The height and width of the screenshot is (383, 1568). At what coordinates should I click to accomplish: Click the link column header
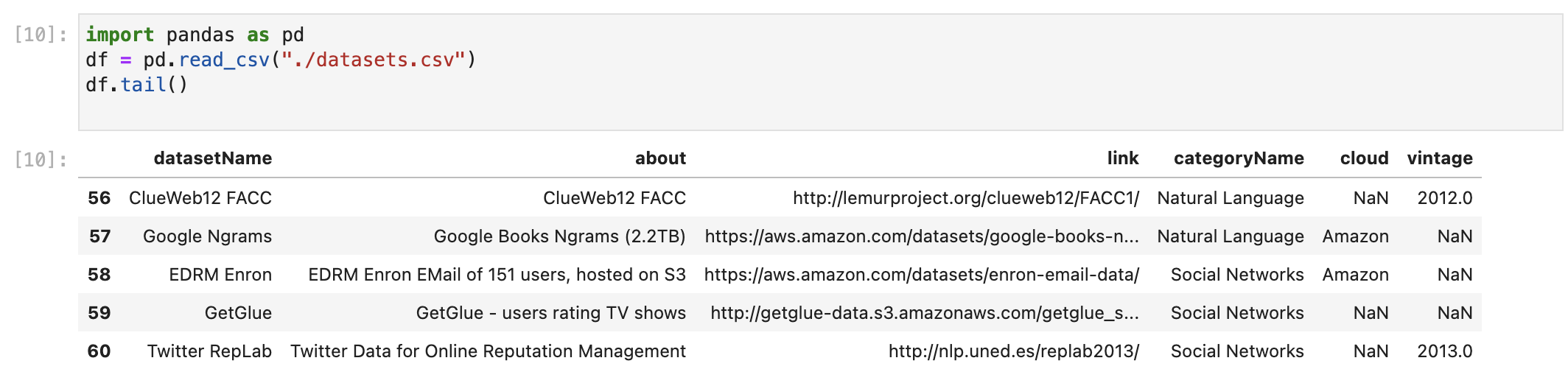click(x=1123, y=158)
